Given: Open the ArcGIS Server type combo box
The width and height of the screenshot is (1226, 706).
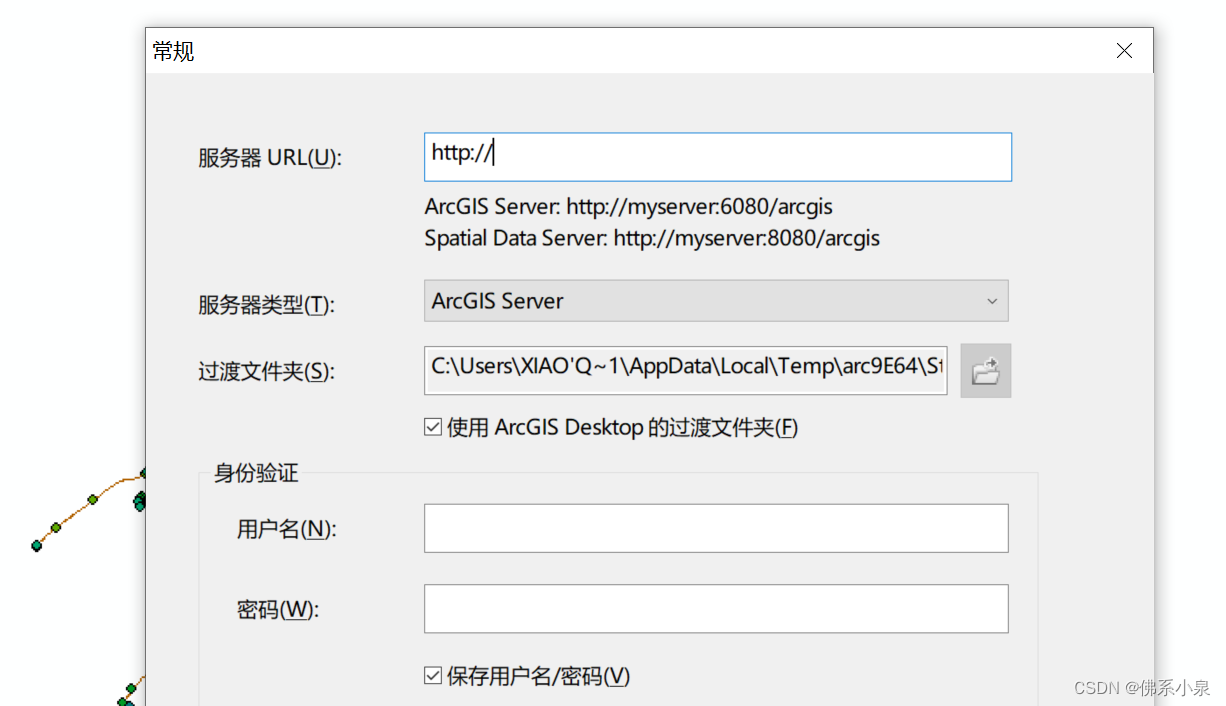Looking at the screenshot, I should 716,300.
